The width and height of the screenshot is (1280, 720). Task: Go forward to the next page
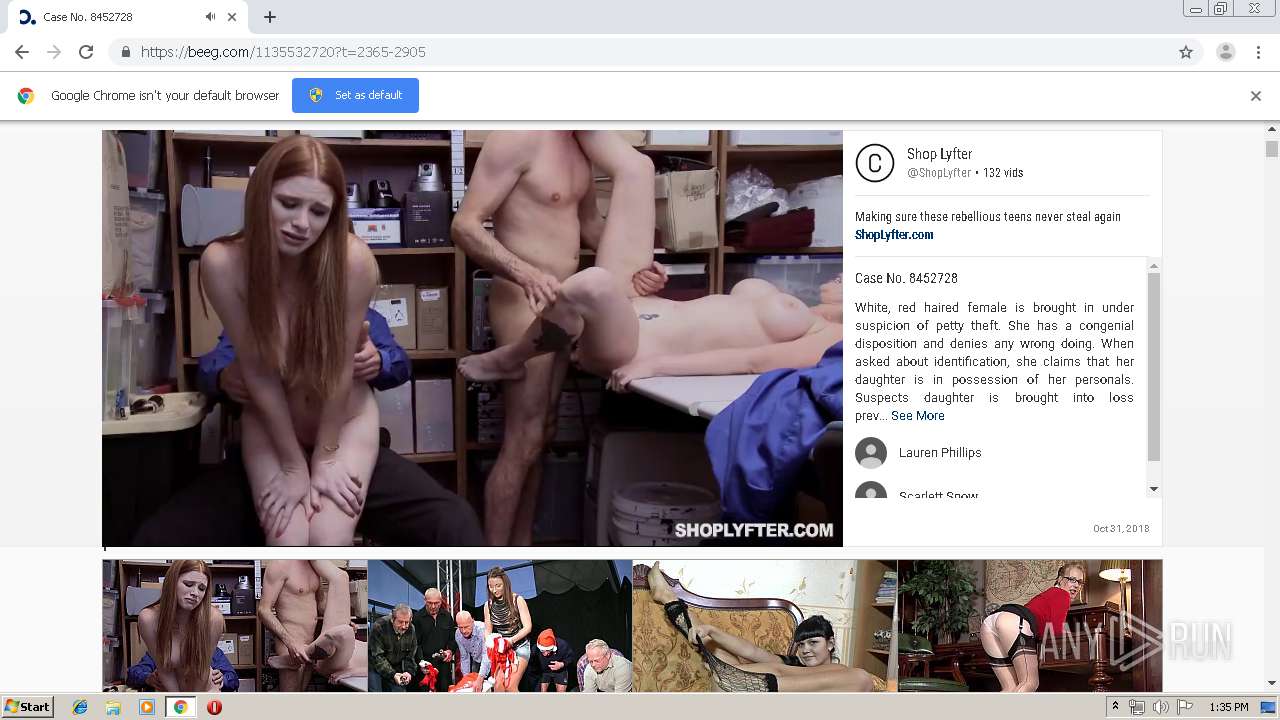[54, 52]
